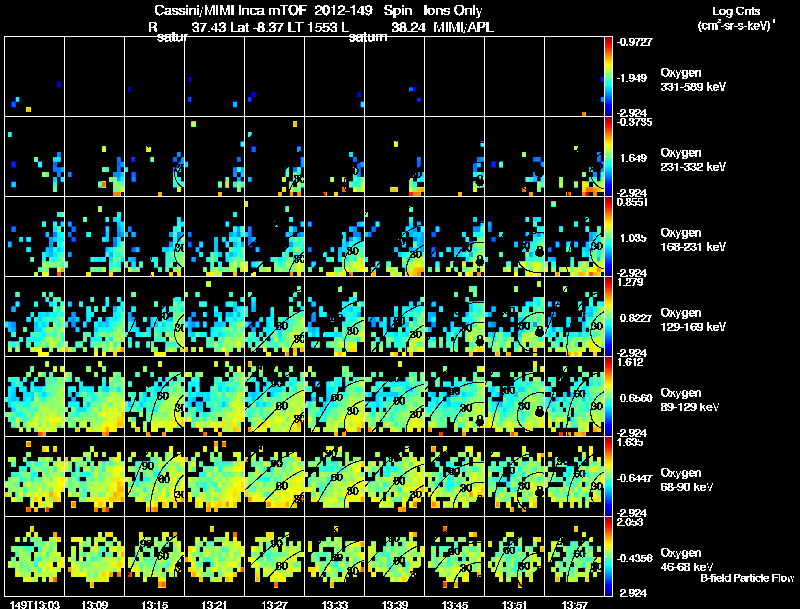
Task: Click the Log Cnts units legend title
Action: [x=736, y=18]
